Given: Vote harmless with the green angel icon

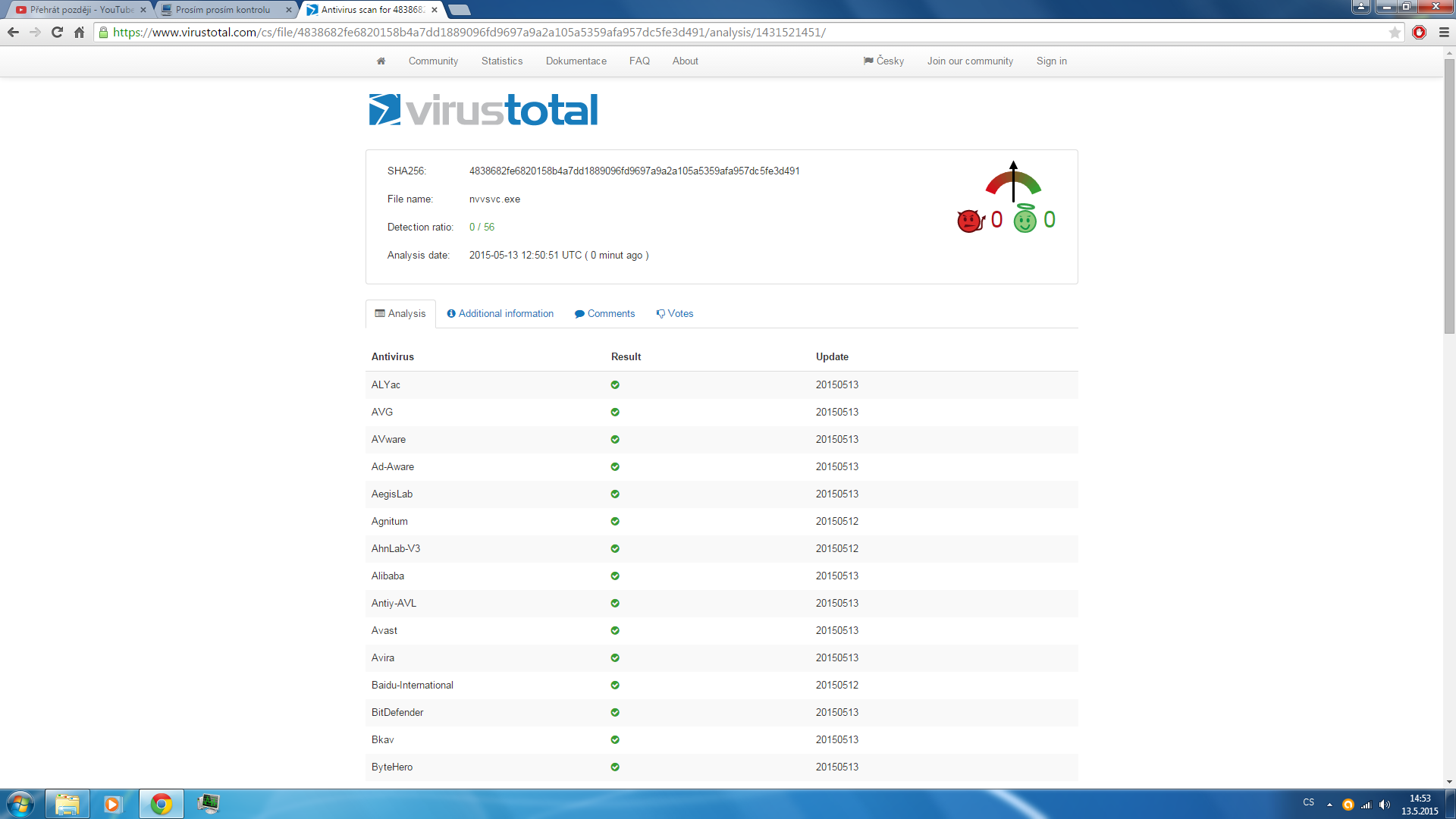Looking at the screenshot, I should (1025, 218).
